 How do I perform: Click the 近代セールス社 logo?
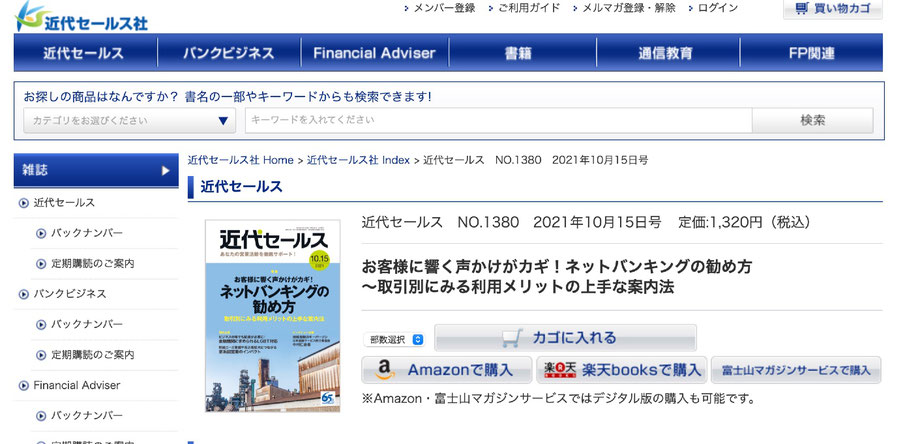[x=81, y=16]
